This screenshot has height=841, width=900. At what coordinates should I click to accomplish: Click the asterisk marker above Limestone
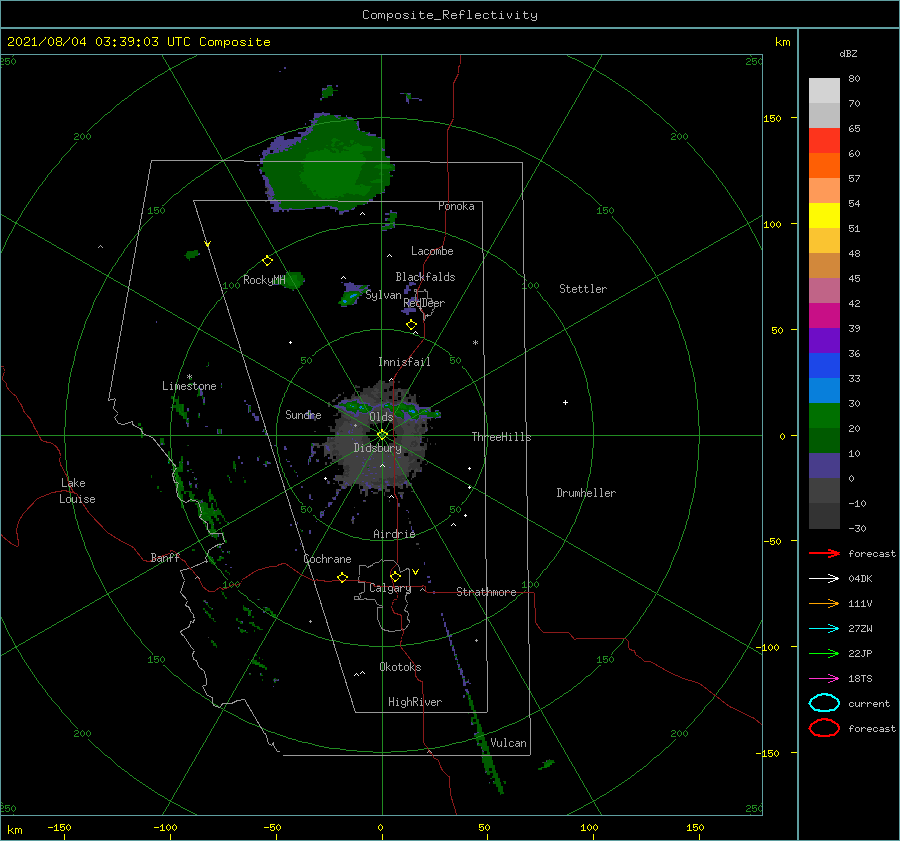tap(189, 377)
